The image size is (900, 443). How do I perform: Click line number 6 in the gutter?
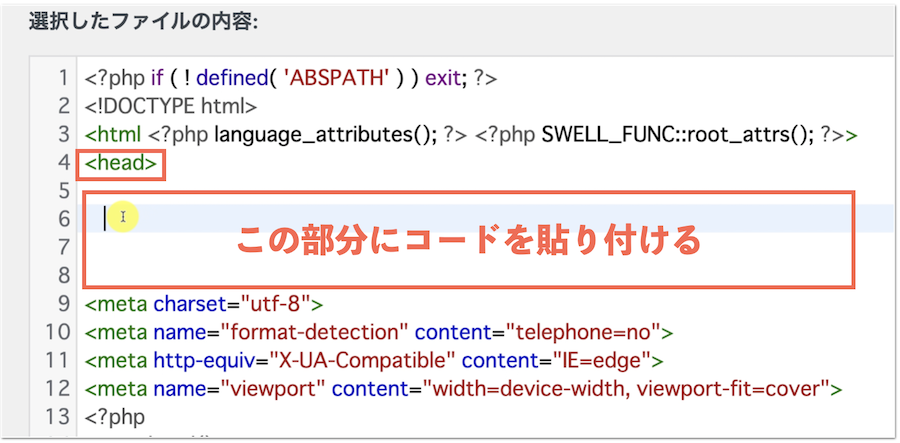[63, 218]
